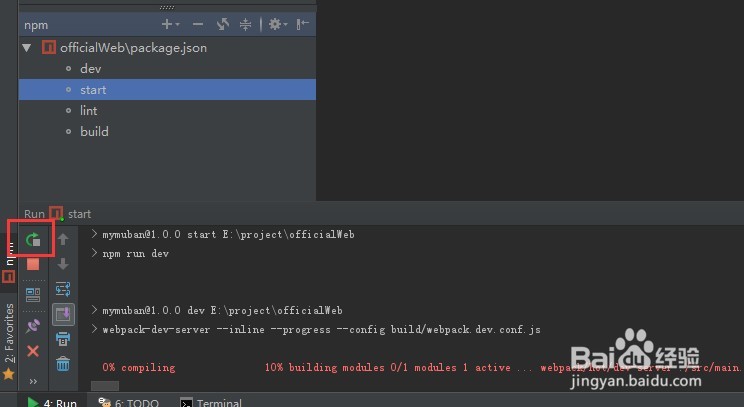
Task: Click the 'npm run dev' console line
Action: coord(136,253)
